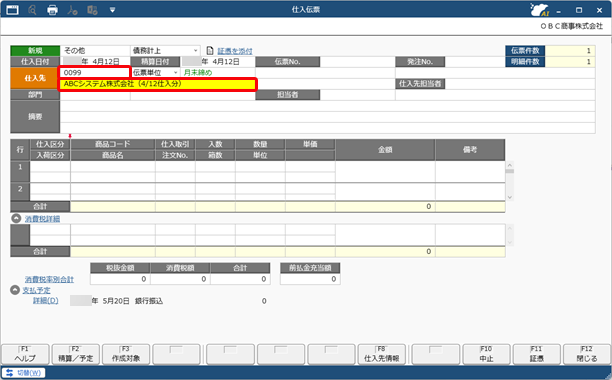Click the printer icon in title bar
The image size is (612, 380).
pos(52,10)
